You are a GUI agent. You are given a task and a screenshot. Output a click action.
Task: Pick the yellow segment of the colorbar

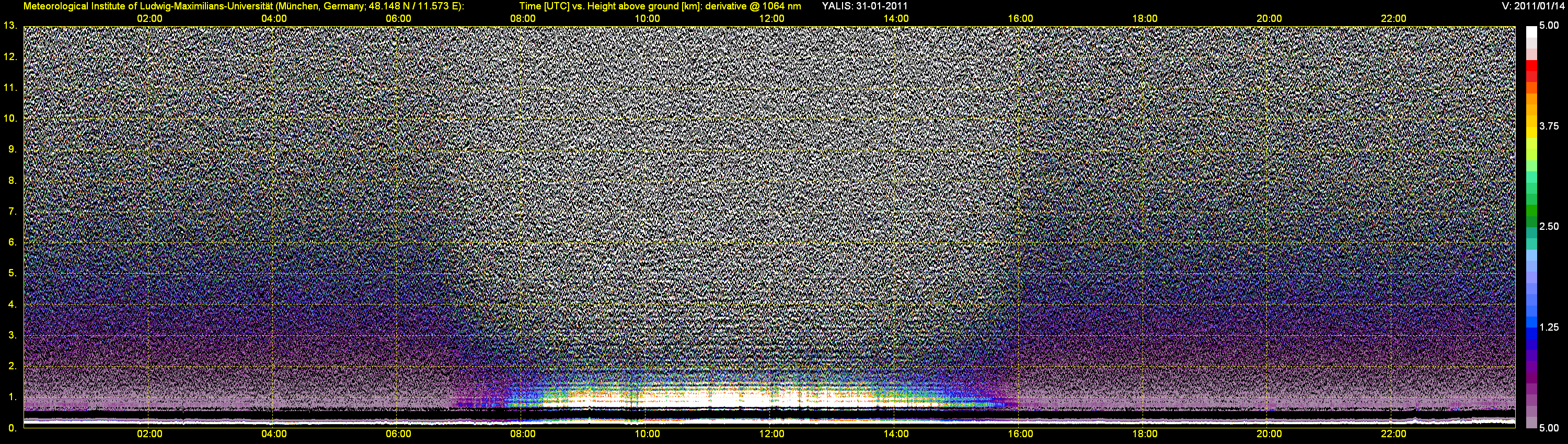(x=1531, y=133)
